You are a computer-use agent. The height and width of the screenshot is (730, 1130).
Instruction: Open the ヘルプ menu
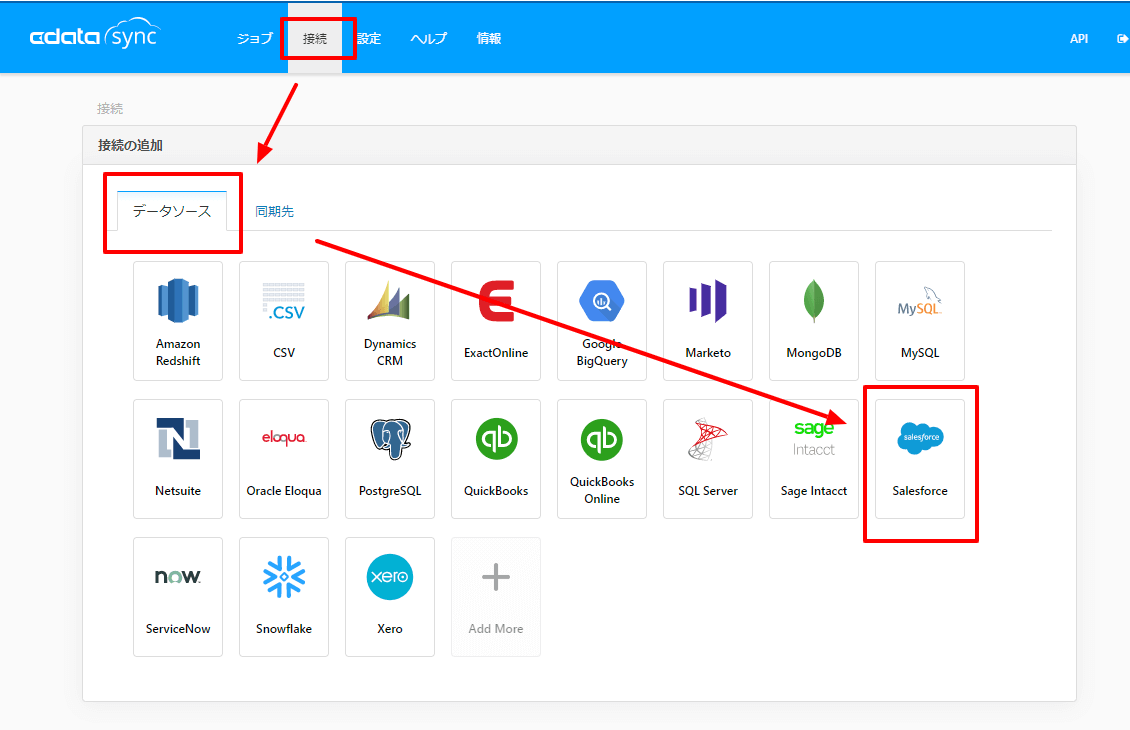tap(429, 39)
